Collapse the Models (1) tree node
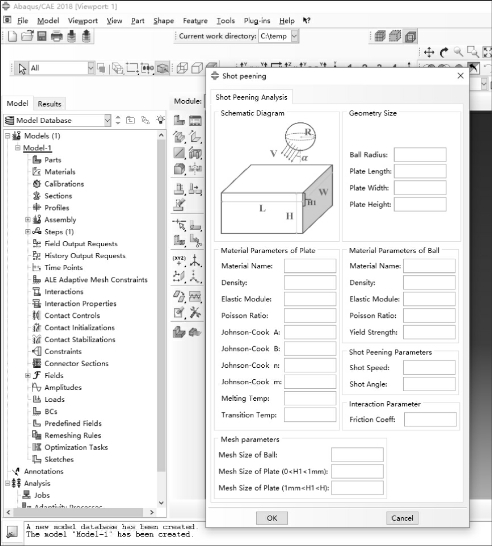Image resolution: width=492 pixels, height=546 pixels. click(x=8, y=136)
